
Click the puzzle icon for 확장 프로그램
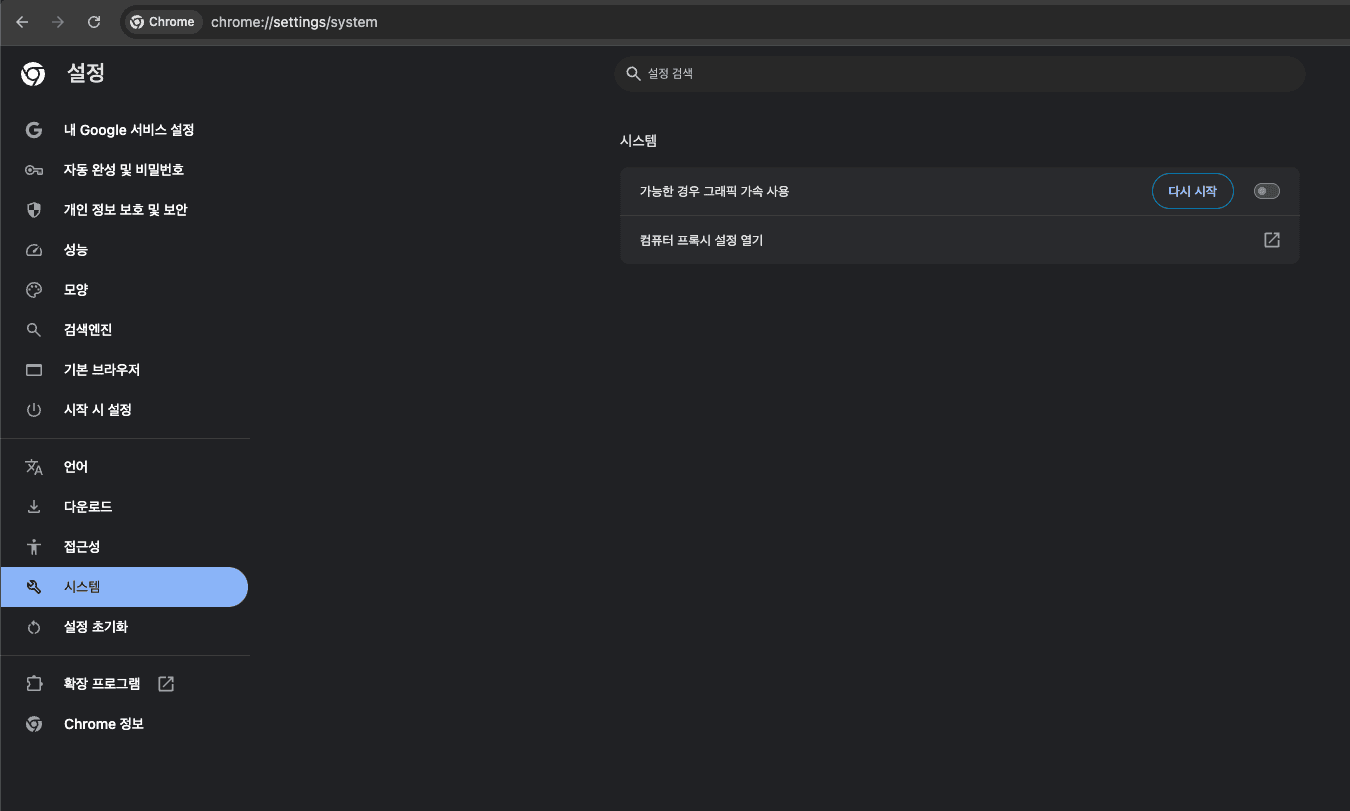tap(34, 684)
